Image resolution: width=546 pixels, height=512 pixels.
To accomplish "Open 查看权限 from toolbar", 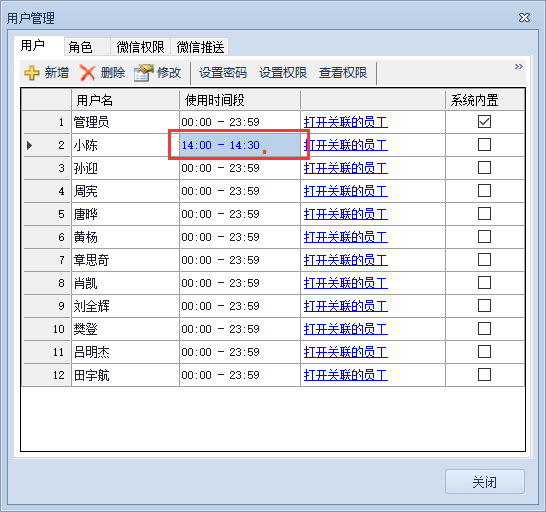I will click(x=343, y=73).
